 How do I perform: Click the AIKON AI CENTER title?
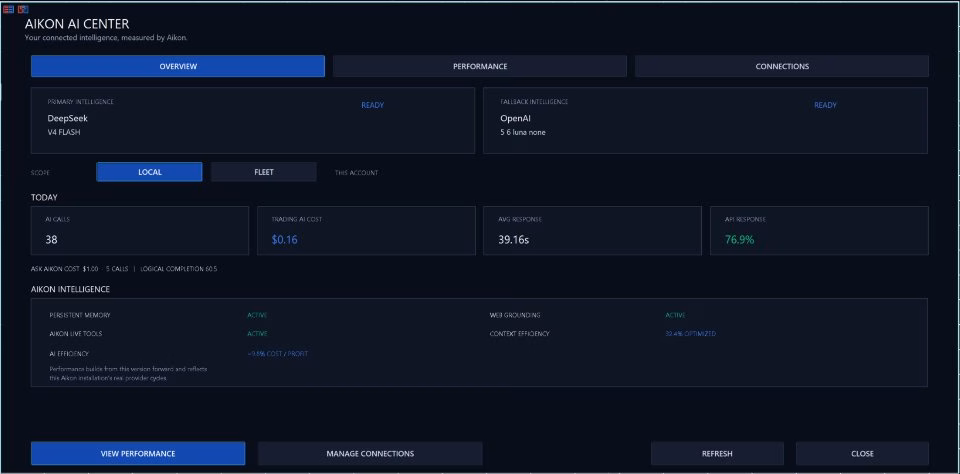click(77, 24)
